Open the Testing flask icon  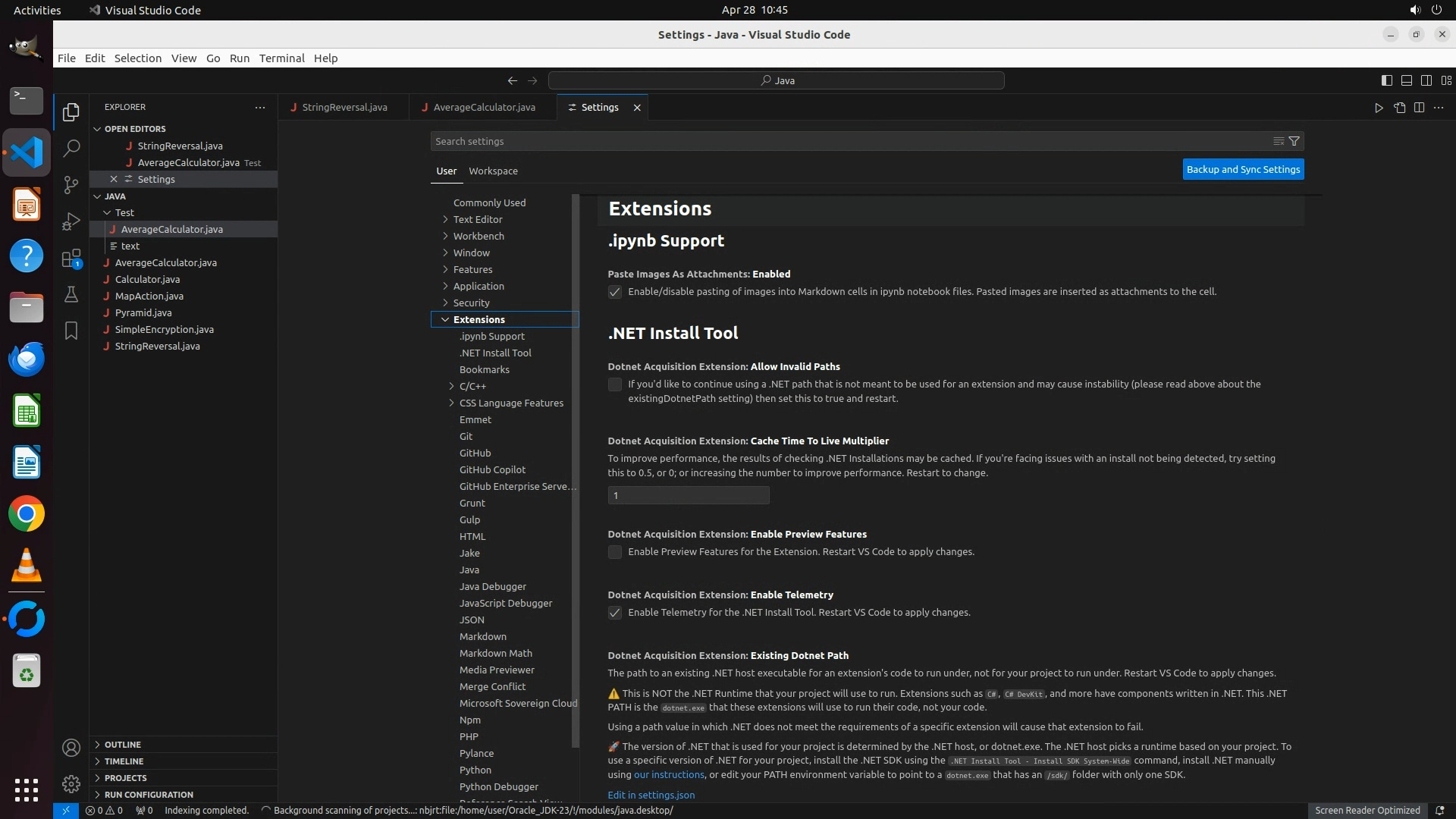click(x=71, y=294)
